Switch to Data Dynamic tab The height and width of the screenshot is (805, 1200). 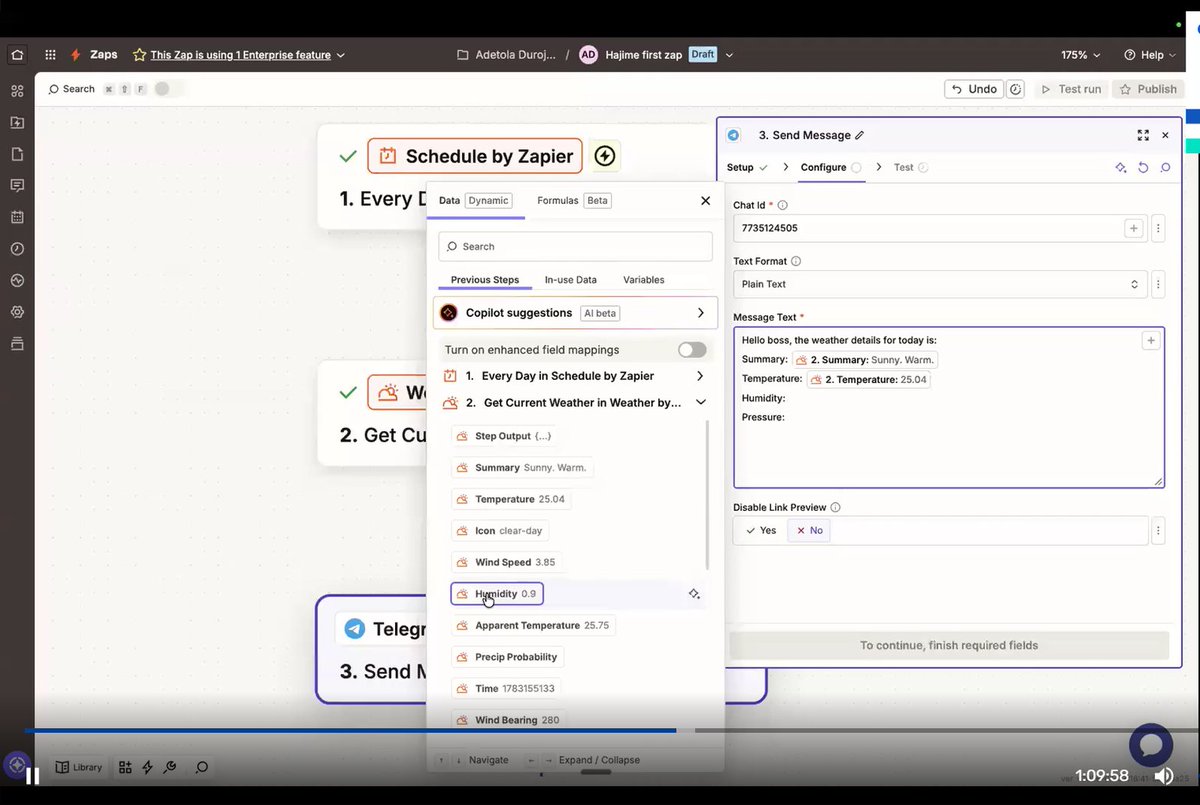pos(475,200)
